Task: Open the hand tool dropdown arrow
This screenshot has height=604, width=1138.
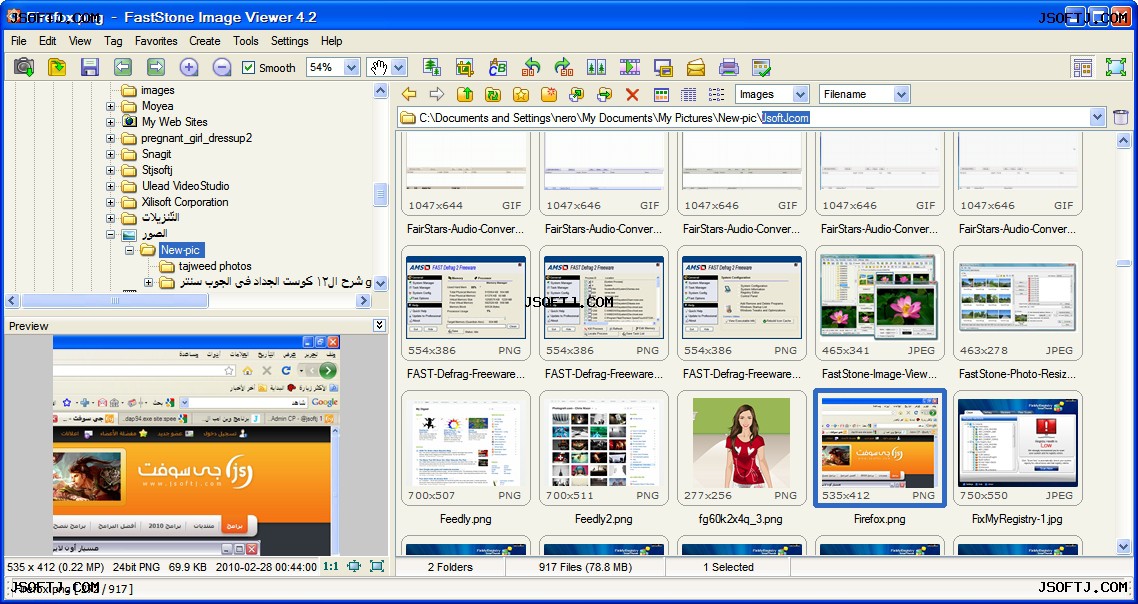Action: coord(398,68)
